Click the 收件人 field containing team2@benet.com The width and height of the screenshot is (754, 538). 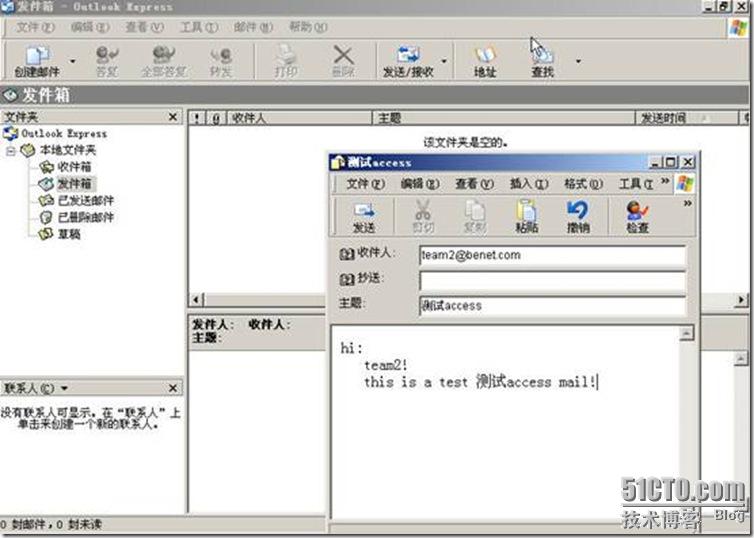[x=552, y=255]
